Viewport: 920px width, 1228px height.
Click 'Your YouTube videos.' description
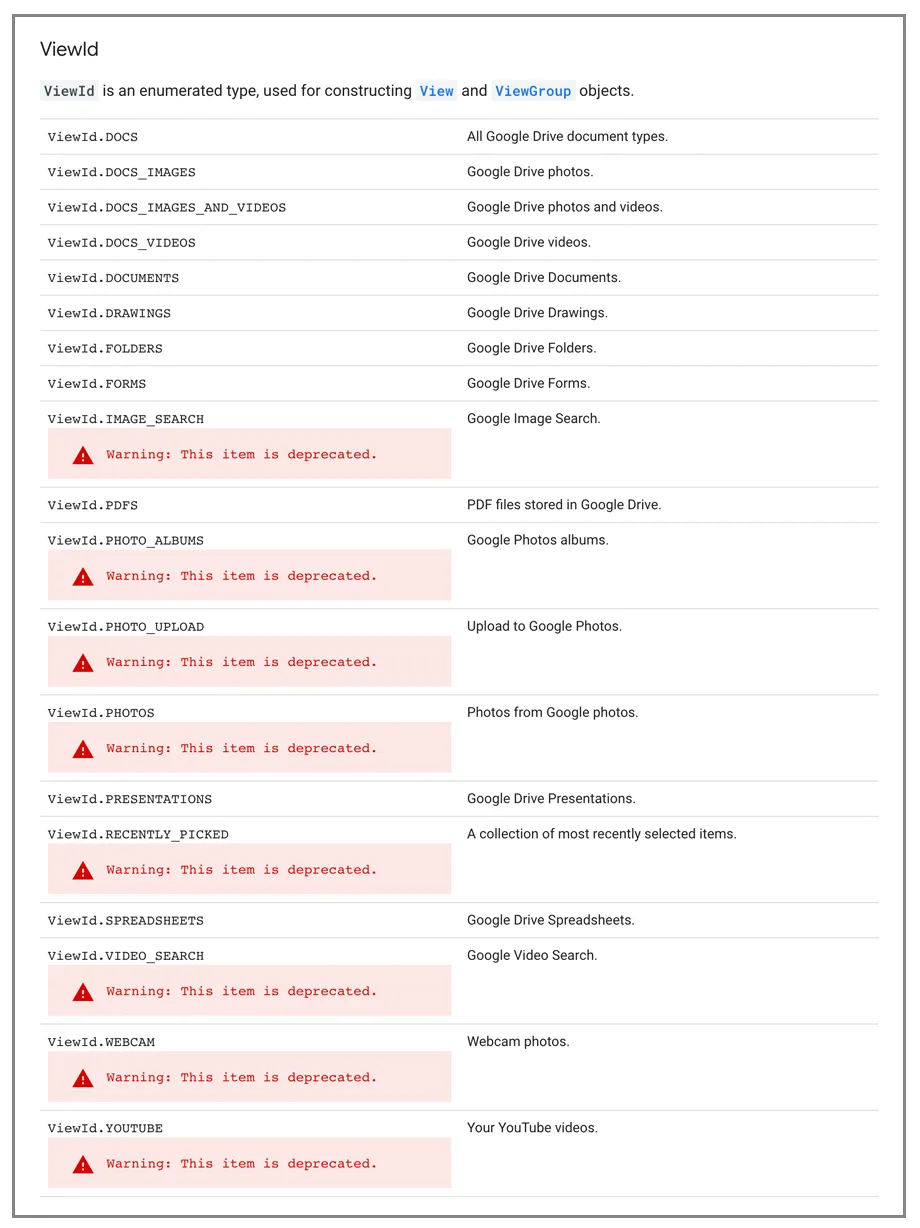532,1127
